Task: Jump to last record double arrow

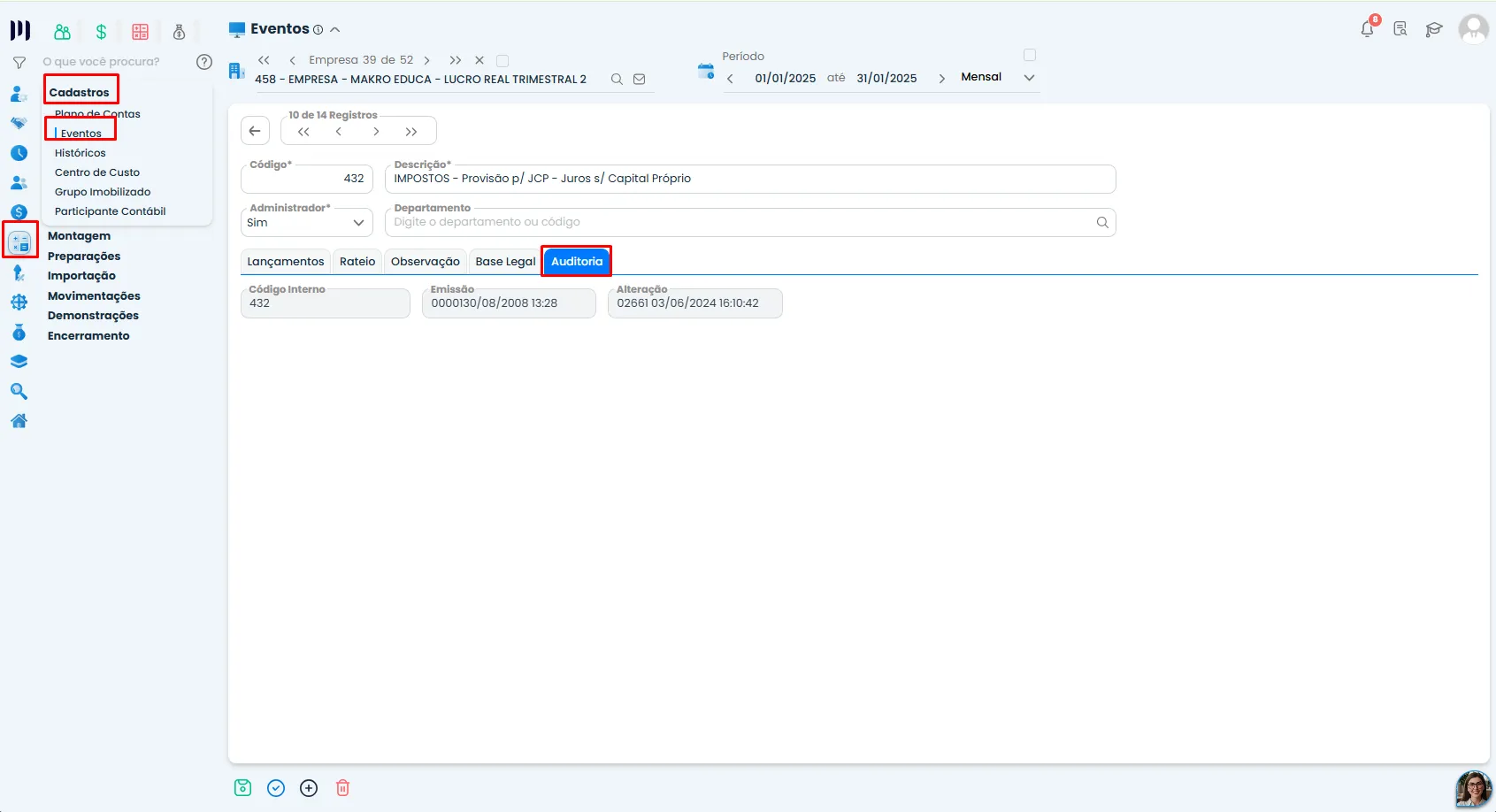Action: [x=411, y=132]
